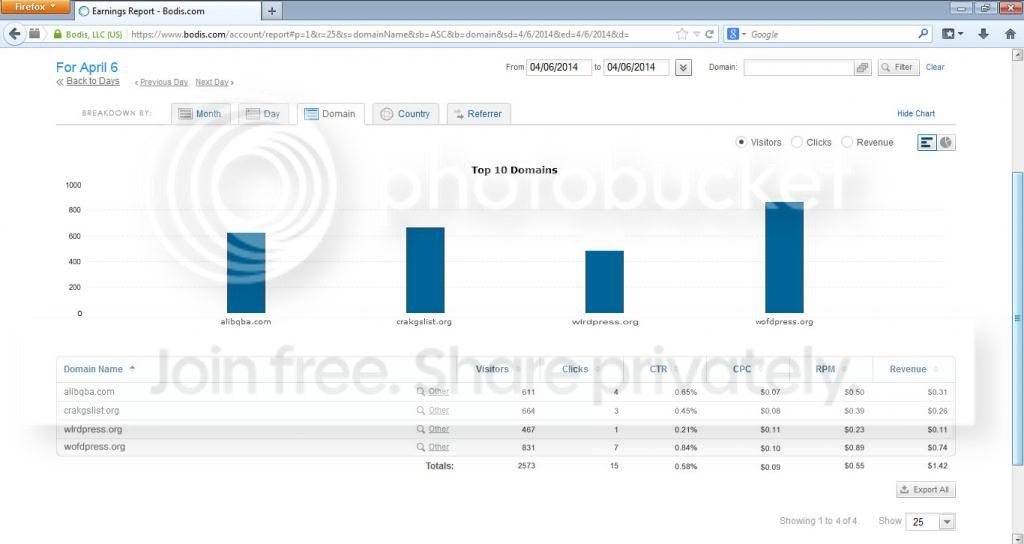
Task: Click the page's vertical scrollbar
Action: (1017, 320)
